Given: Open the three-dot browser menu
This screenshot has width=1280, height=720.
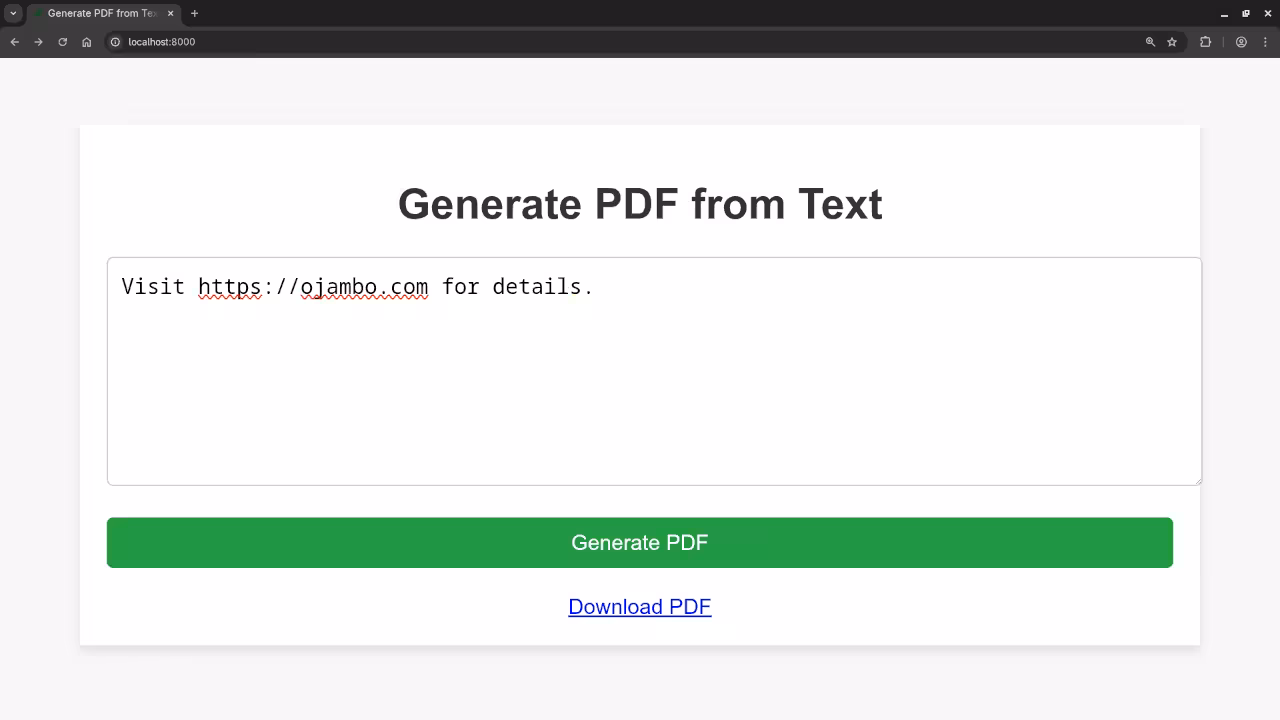Looking at the screenshot, I should click(1265, 42).
